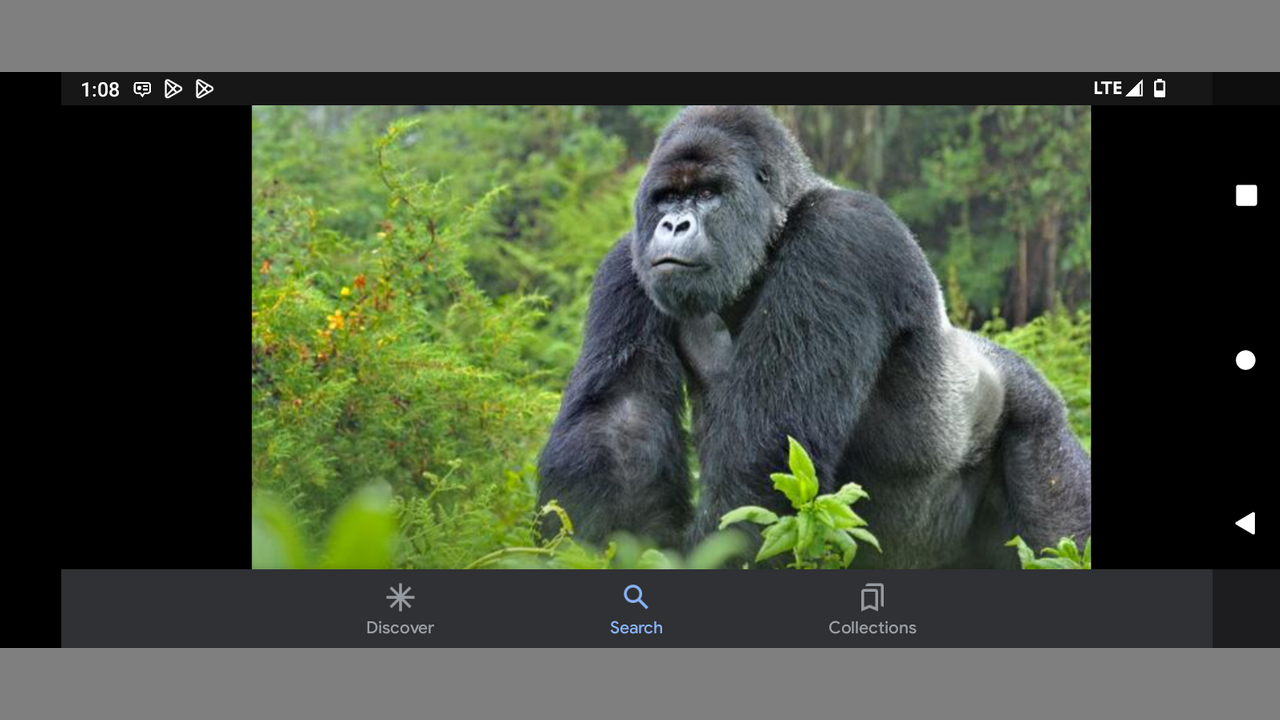This screenshot has height=720, width=1280.
Task: Tap the Search magnifying glass icon
Action: pos(636,597)
